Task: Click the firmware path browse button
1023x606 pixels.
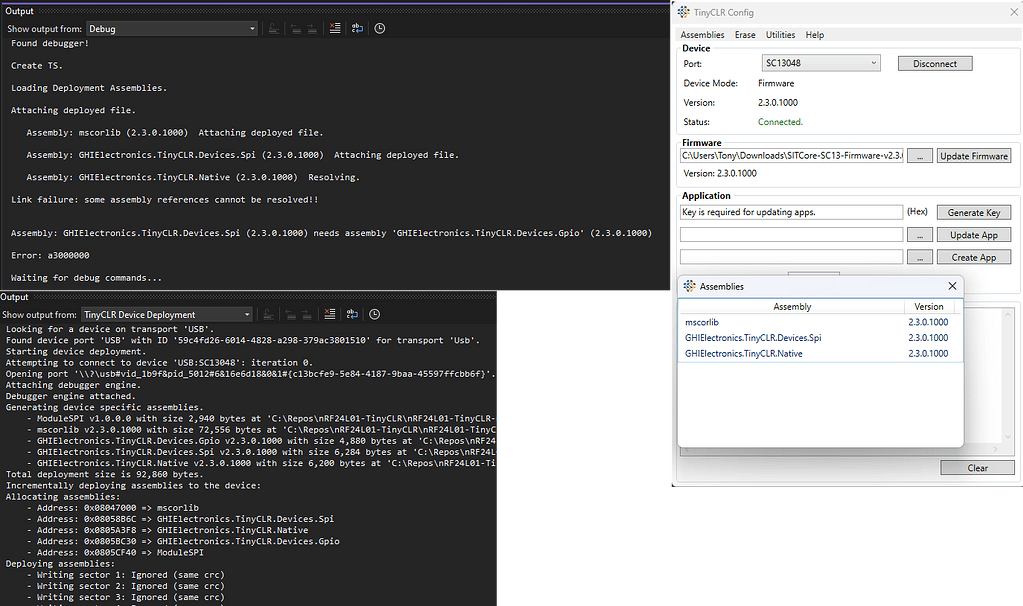Action: coord(919,155)
